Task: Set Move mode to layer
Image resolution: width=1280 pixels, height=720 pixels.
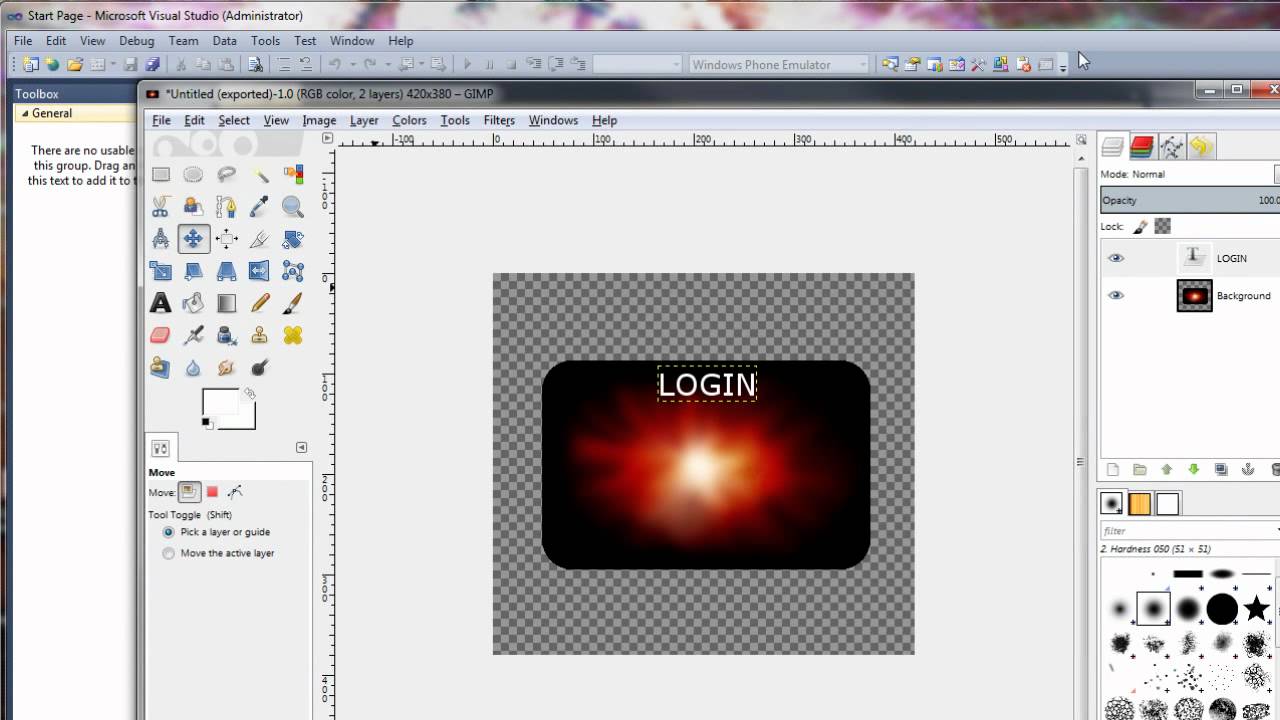Action: pos(189,492)
